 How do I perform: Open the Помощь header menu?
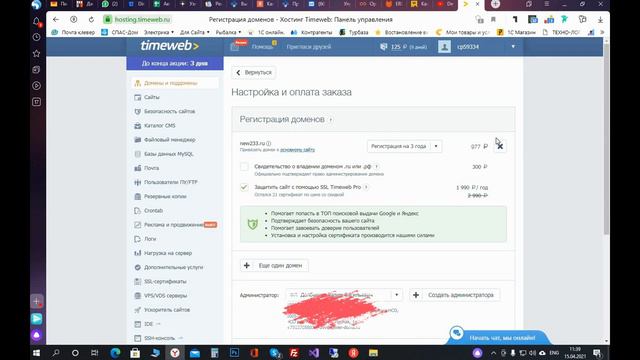263,47
